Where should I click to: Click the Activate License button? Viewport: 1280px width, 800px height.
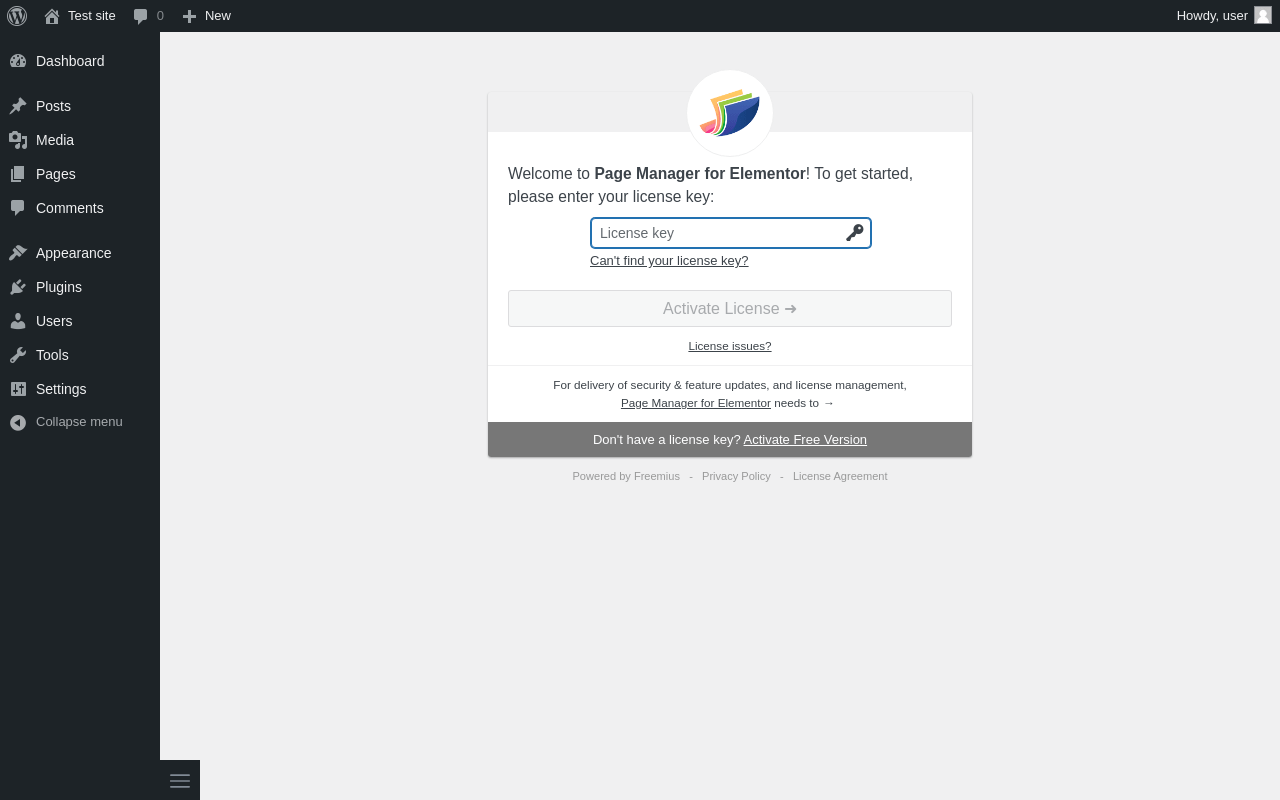tap(730, 308)
